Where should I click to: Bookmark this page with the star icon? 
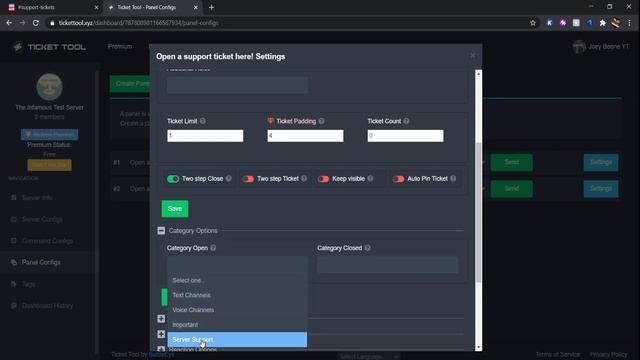tap(533, 23)
